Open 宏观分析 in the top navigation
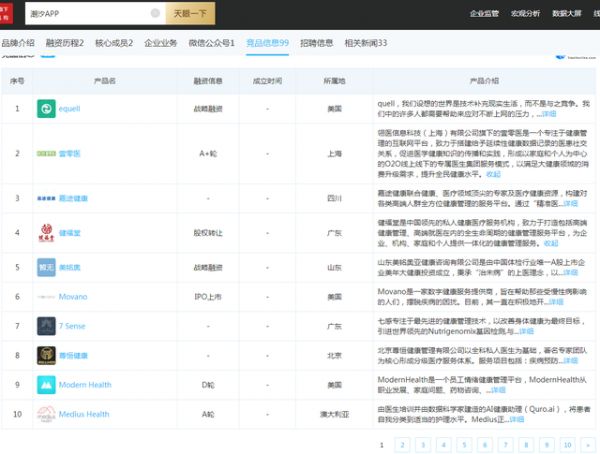 click(526, 13)
